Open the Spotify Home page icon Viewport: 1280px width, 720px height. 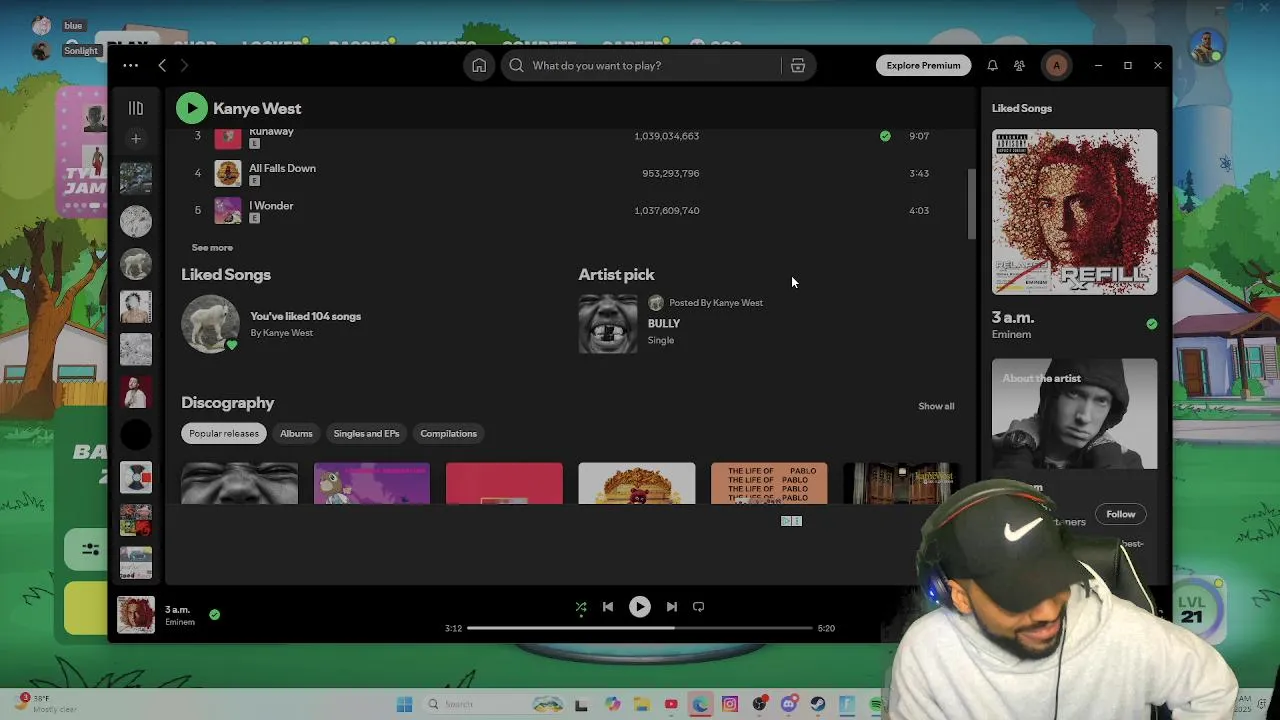click(479, 65)
